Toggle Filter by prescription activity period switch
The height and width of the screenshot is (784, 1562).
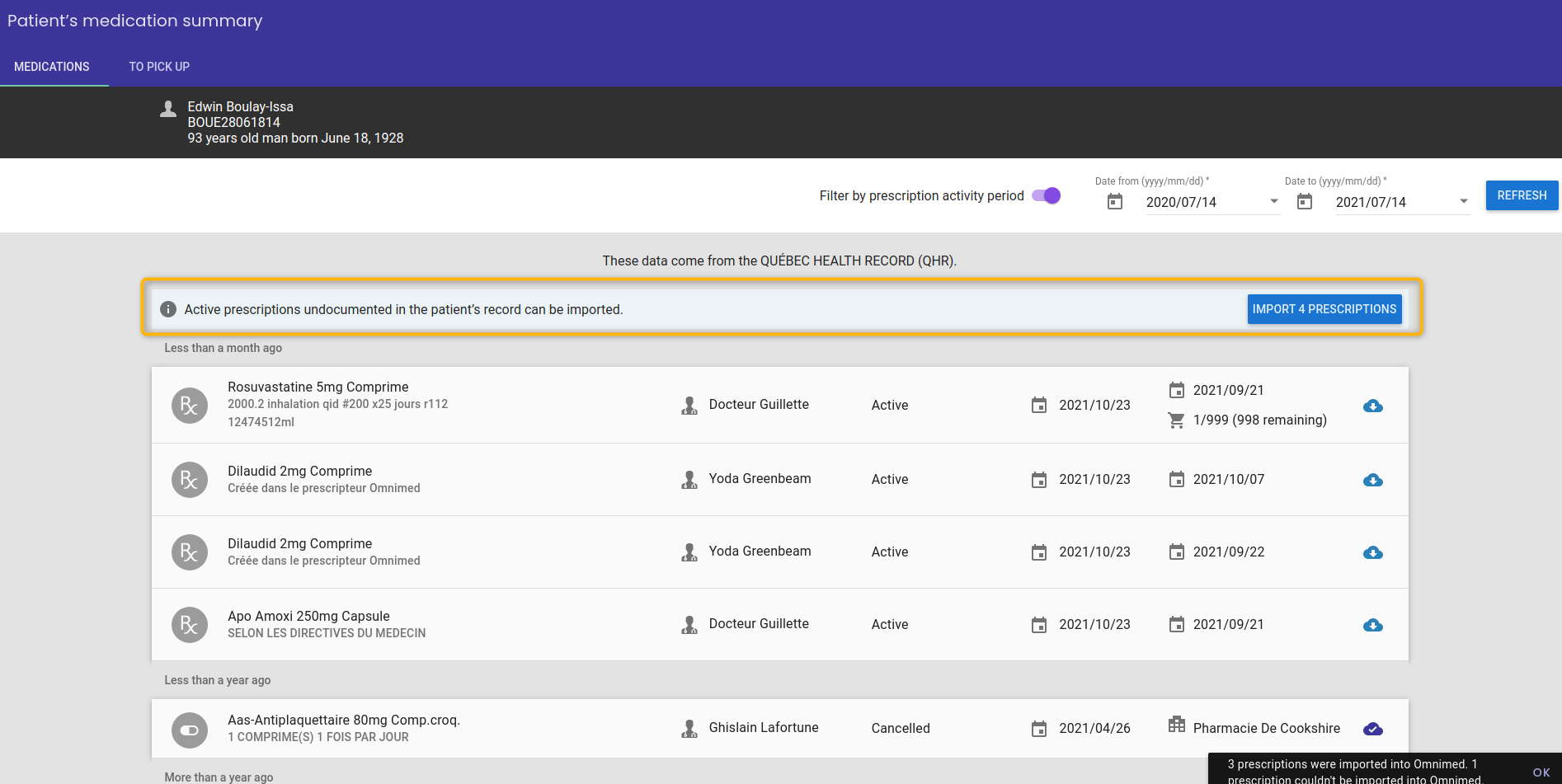pos(1047,195)
